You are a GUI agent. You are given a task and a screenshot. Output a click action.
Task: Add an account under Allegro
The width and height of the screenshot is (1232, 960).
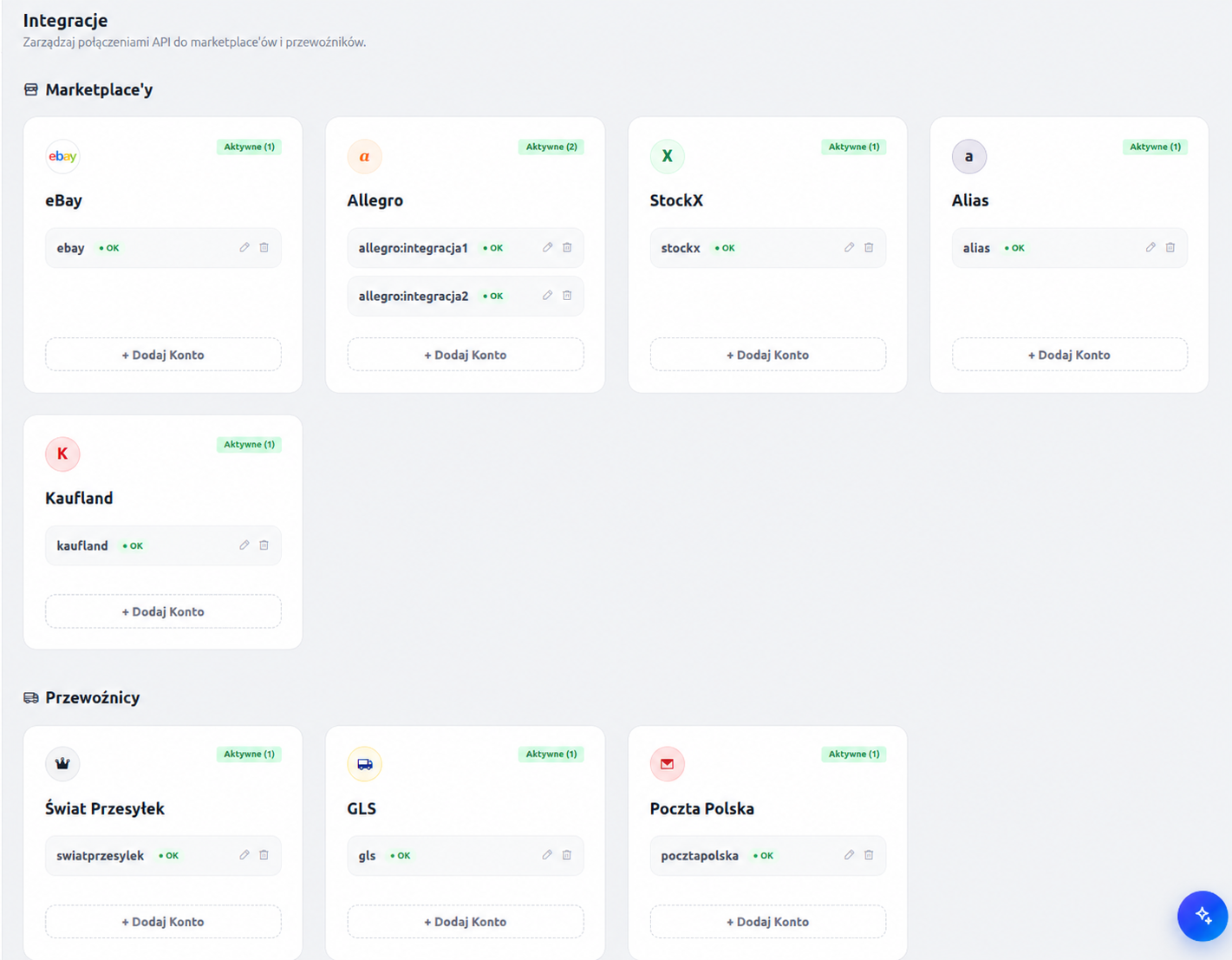tap(466, 355)
